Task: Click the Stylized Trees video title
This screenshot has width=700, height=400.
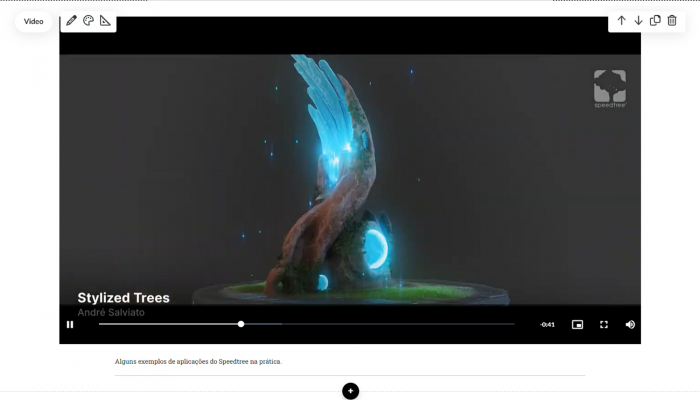Action: click(124, 298)
